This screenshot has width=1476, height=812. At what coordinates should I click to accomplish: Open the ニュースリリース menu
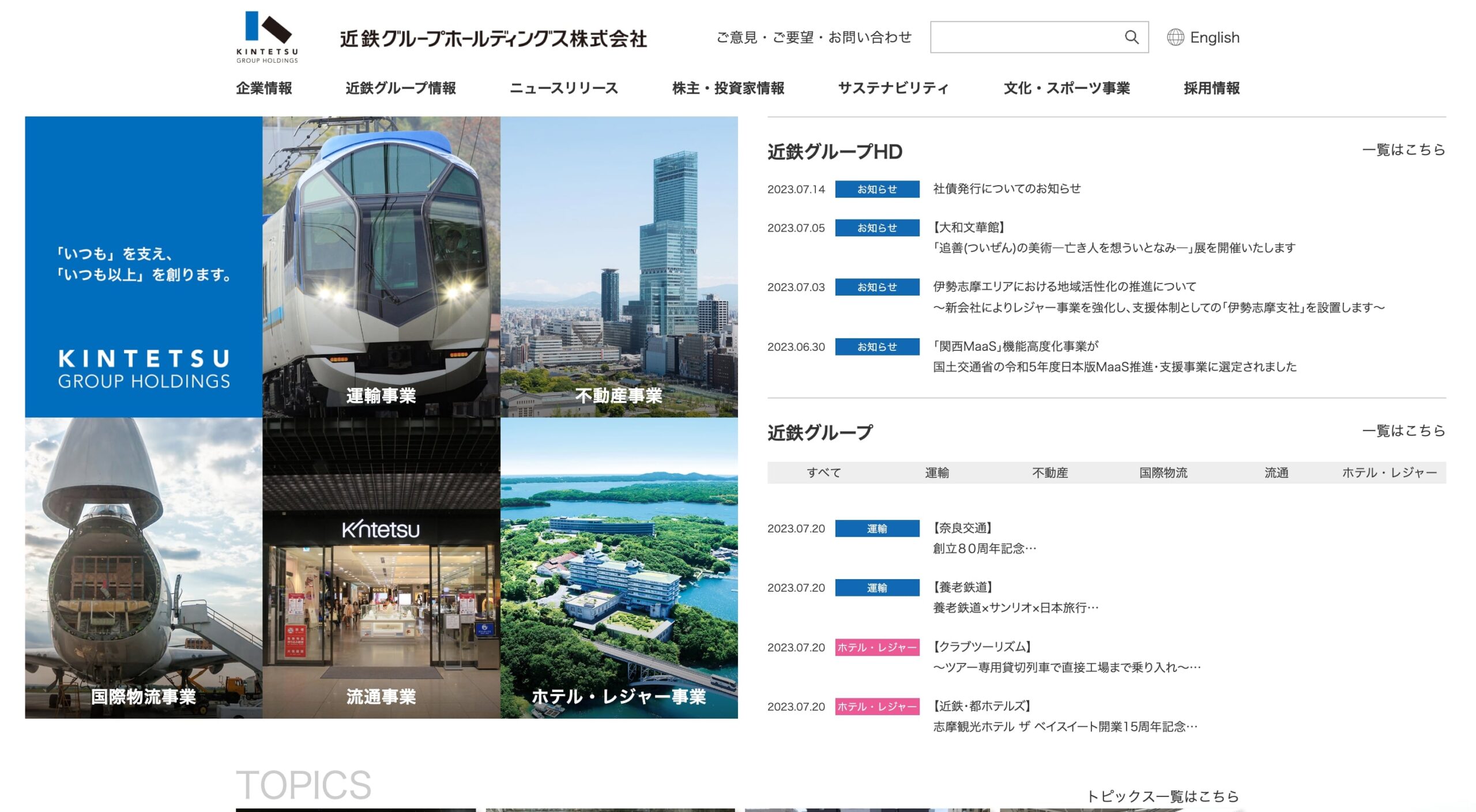point(564,88)
